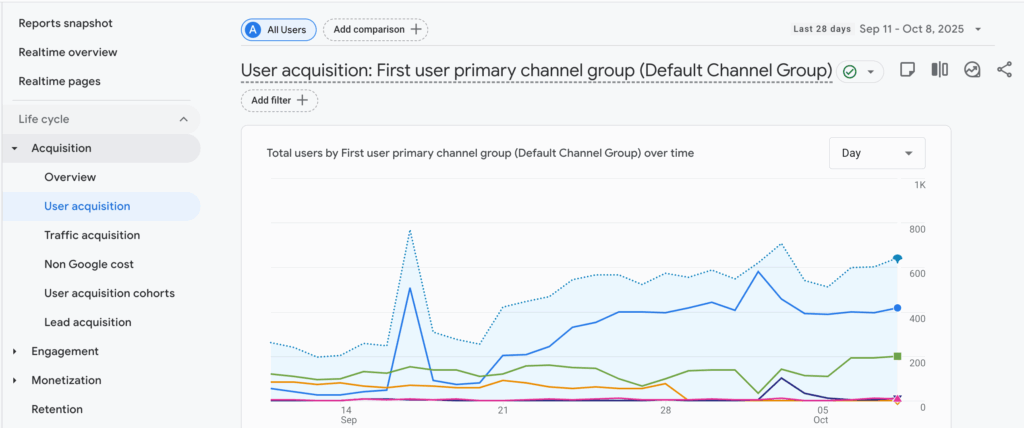Open the annotations note icon

[907, 70]
